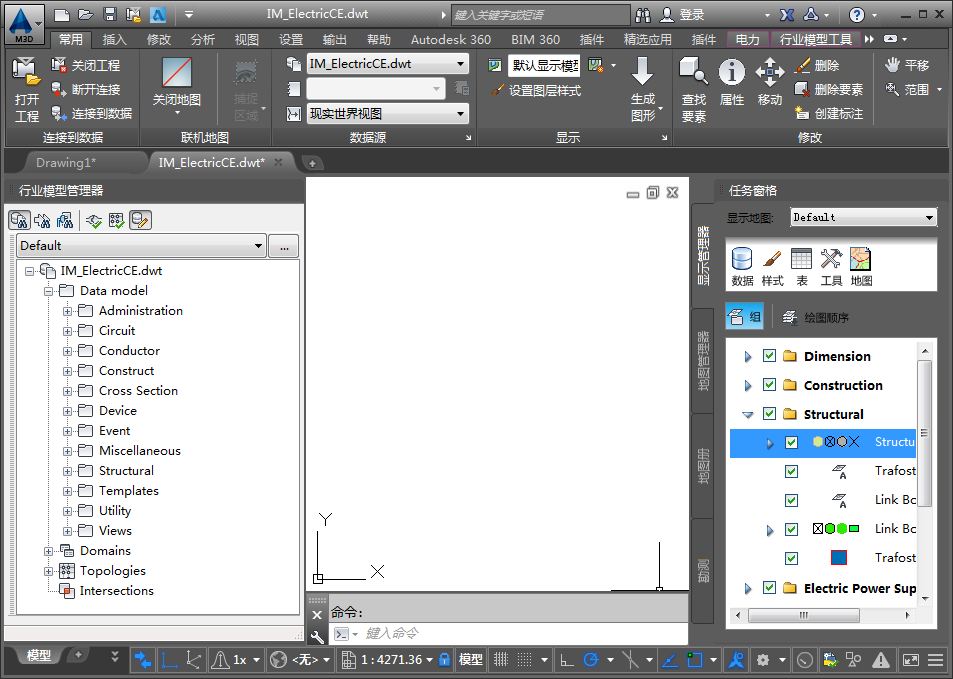This screenshot has width=953, height=679.
Task: Click Set Layer Style brush icon
Action: pos(497,90)
